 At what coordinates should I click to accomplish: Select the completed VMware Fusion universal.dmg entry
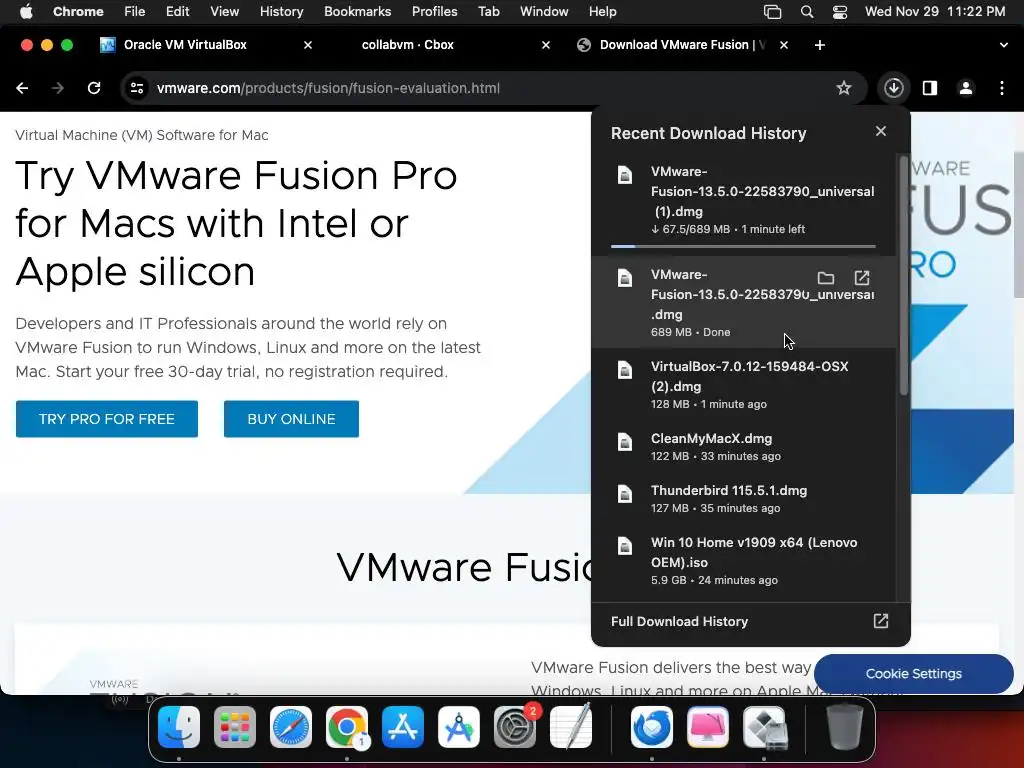pos(744,302)
